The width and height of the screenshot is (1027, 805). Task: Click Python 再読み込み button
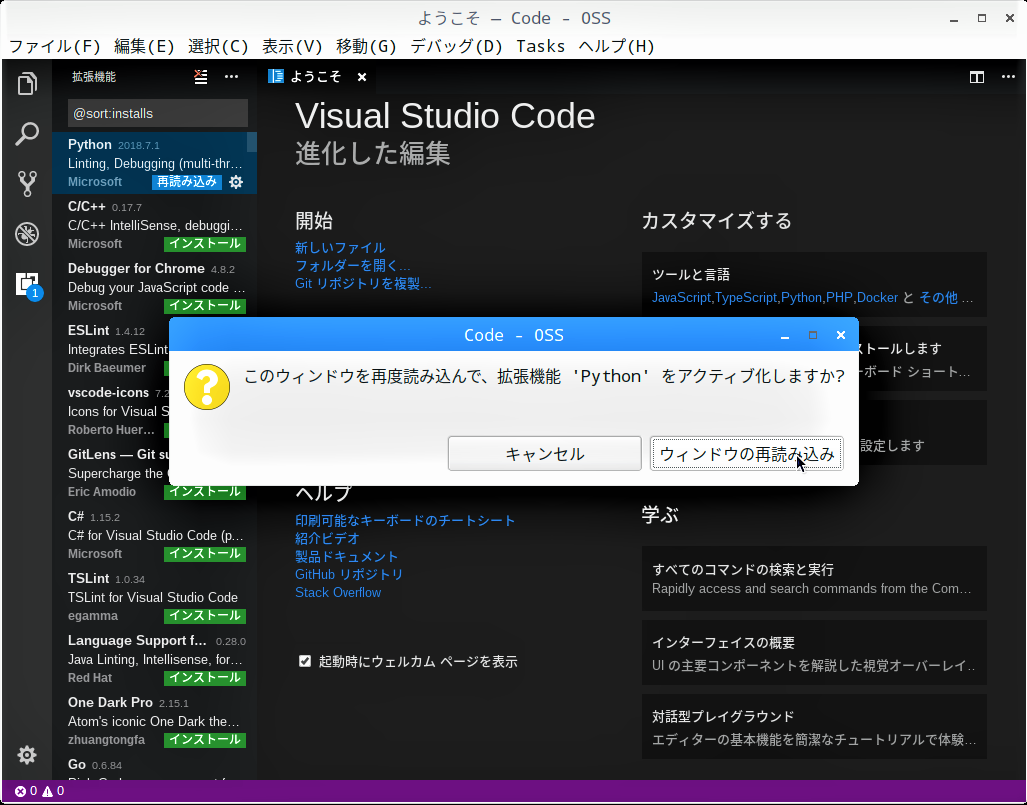pos(187,182)
